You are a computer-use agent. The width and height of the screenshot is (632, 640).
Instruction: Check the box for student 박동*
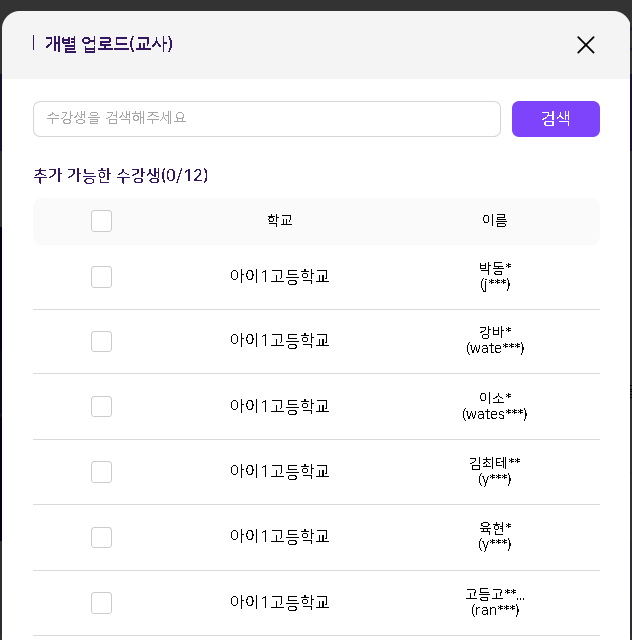(101, 277)
